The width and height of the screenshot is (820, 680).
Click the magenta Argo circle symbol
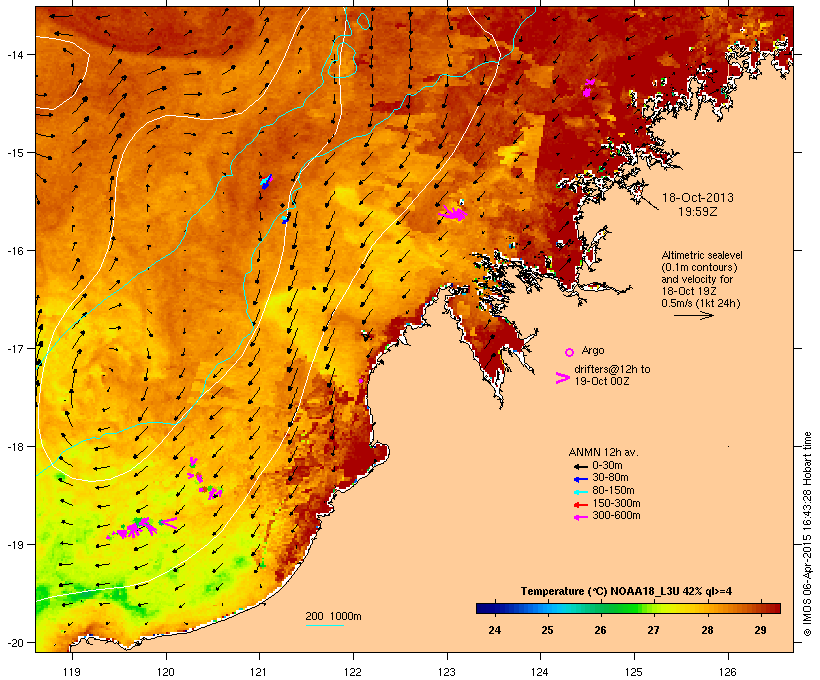(x=570, y=352)
